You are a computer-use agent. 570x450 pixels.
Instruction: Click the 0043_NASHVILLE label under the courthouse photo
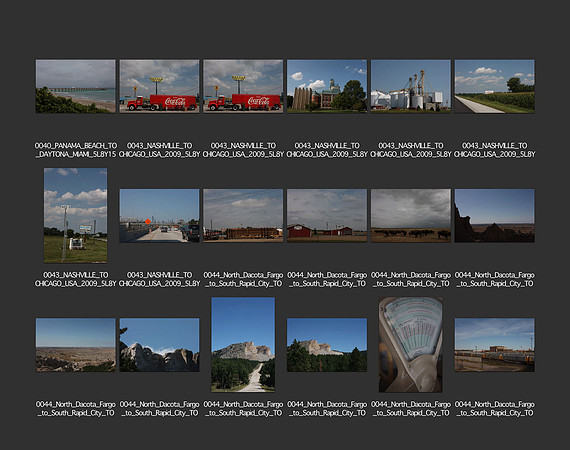(x=327, y=150)
